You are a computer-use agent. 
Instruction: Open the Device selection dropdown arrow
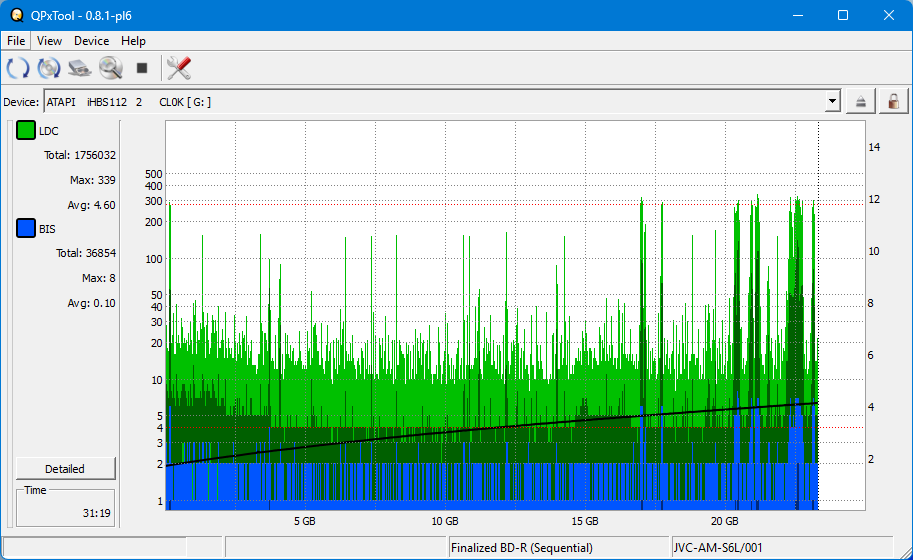click(832, 101)
